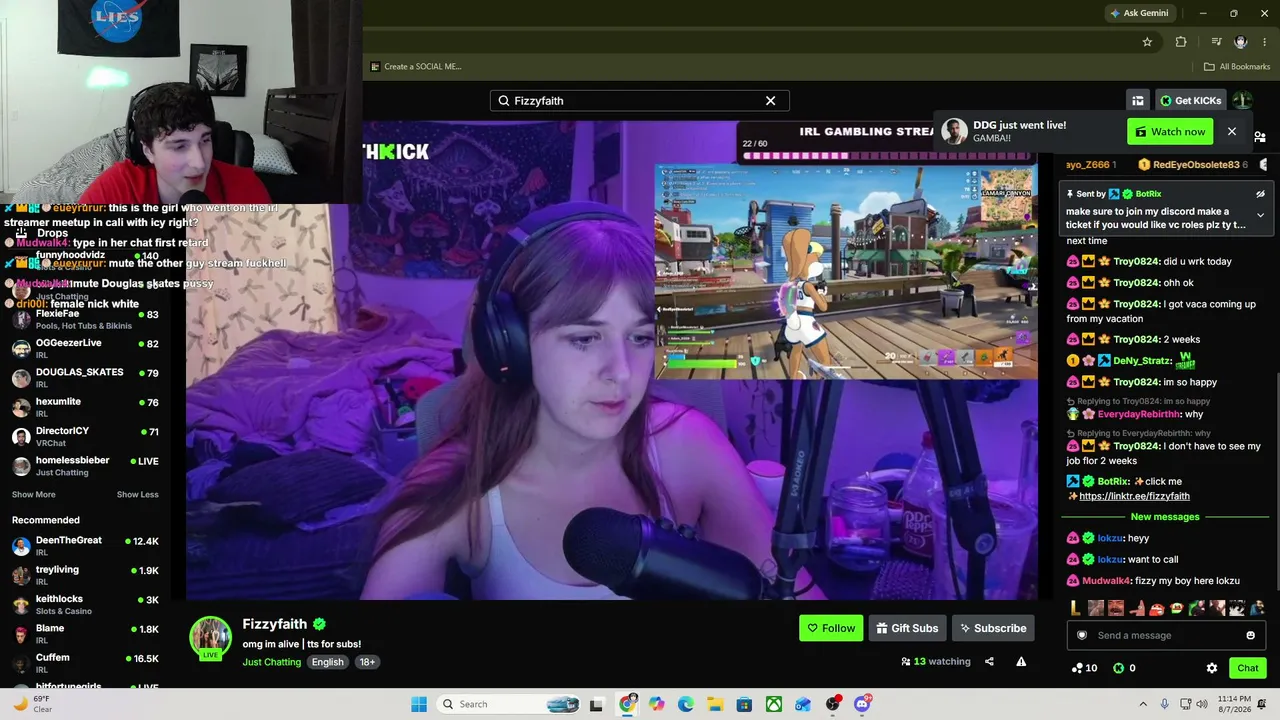Image resolution: width=1280 pixels, height=720 pixels.
Task: Open the All Bookmarks folder
Action: [1237, 67]
